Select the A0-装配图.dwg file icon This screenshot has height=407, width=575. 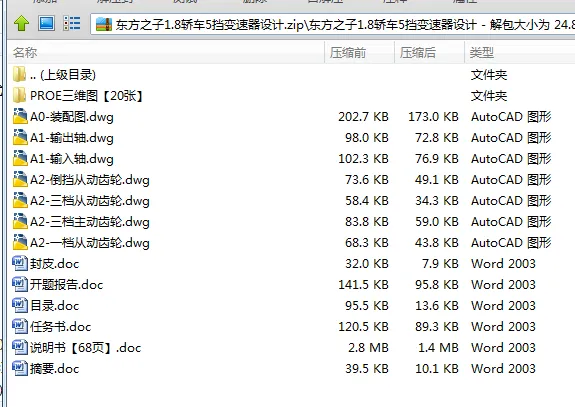point(20,116)
